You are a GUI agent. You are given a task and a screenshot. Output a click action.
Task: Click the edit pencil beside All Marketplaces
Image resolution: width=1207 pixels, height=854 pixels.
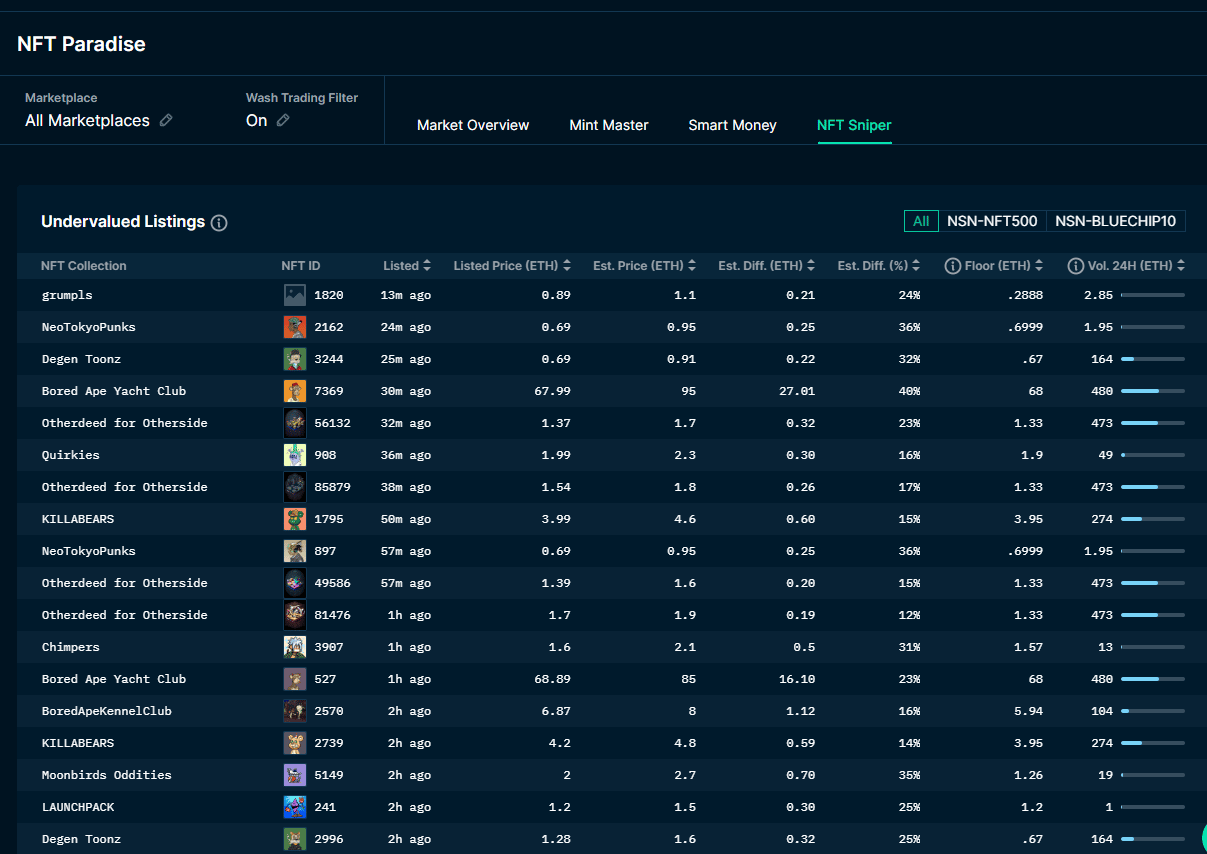click(166, 120)
